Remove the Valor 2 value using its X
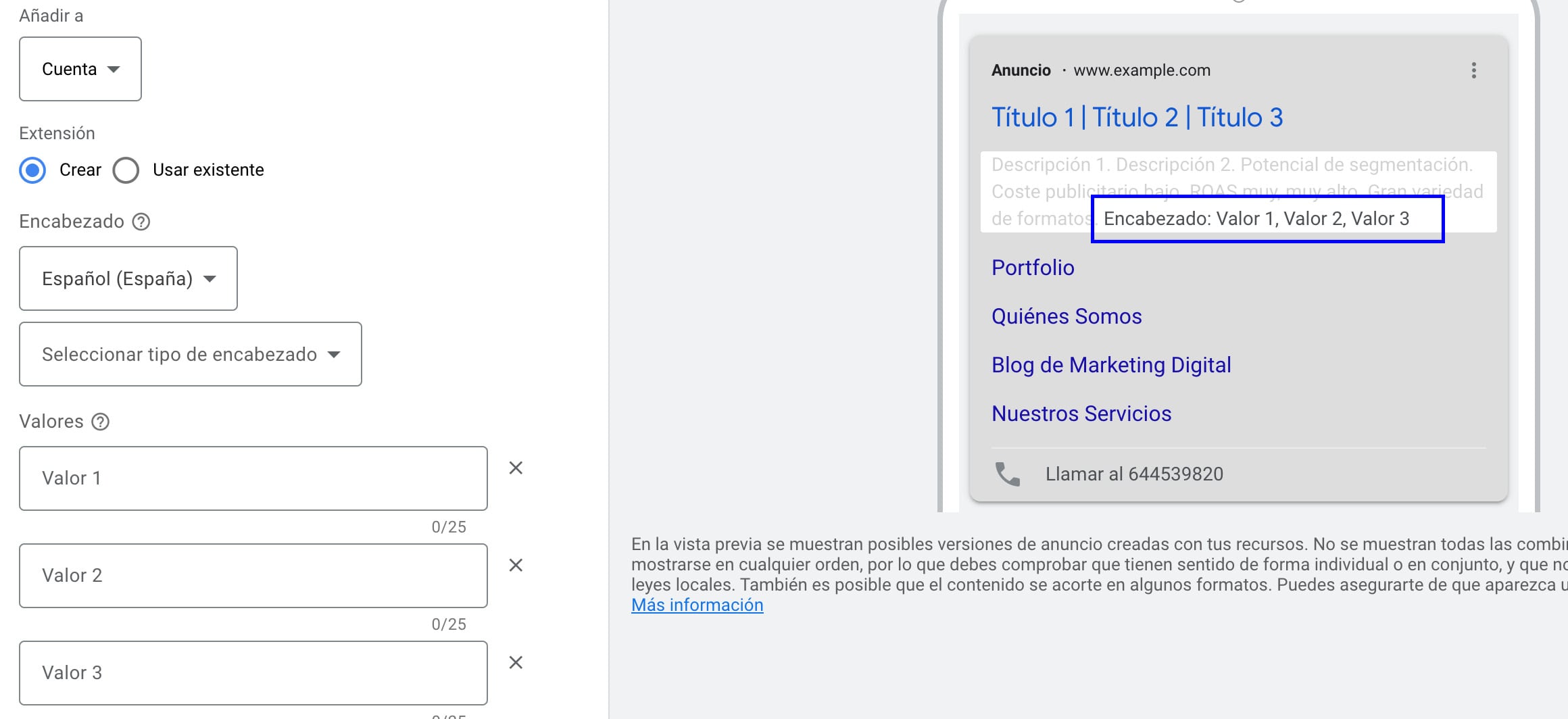 516,565
